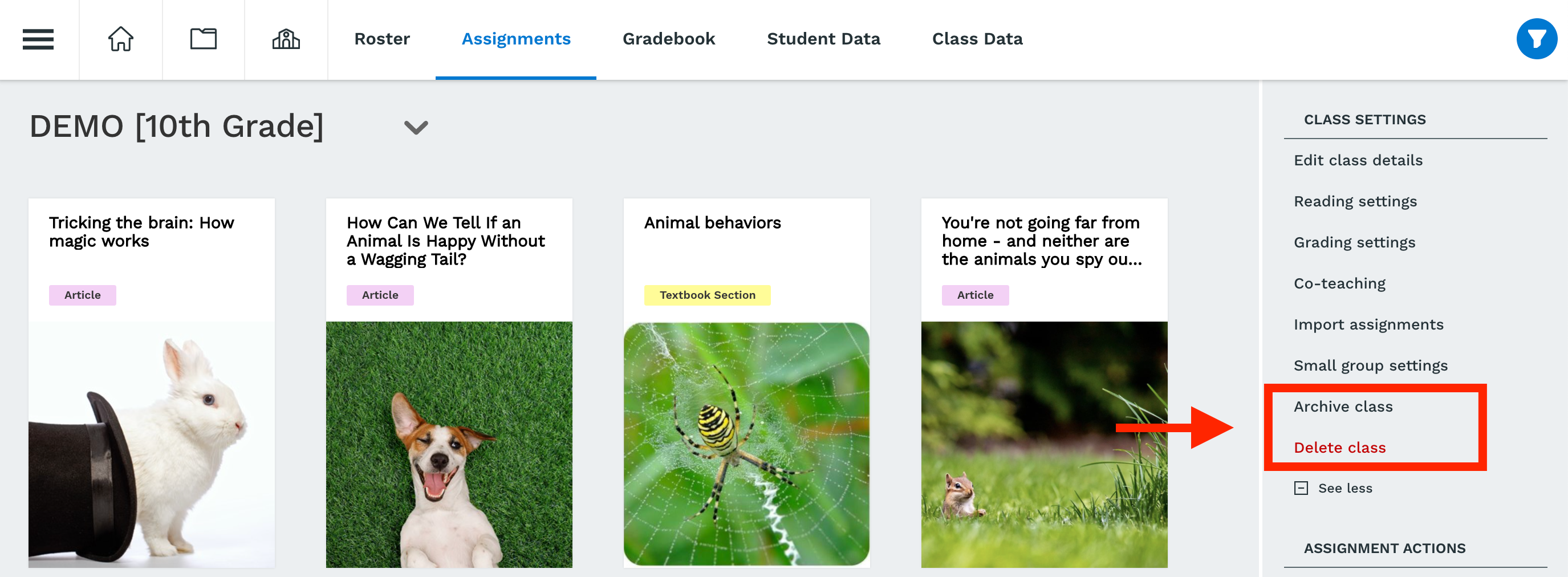Go to the home icon
This screenshot has height=577, width=1568.
click(120, 39)
